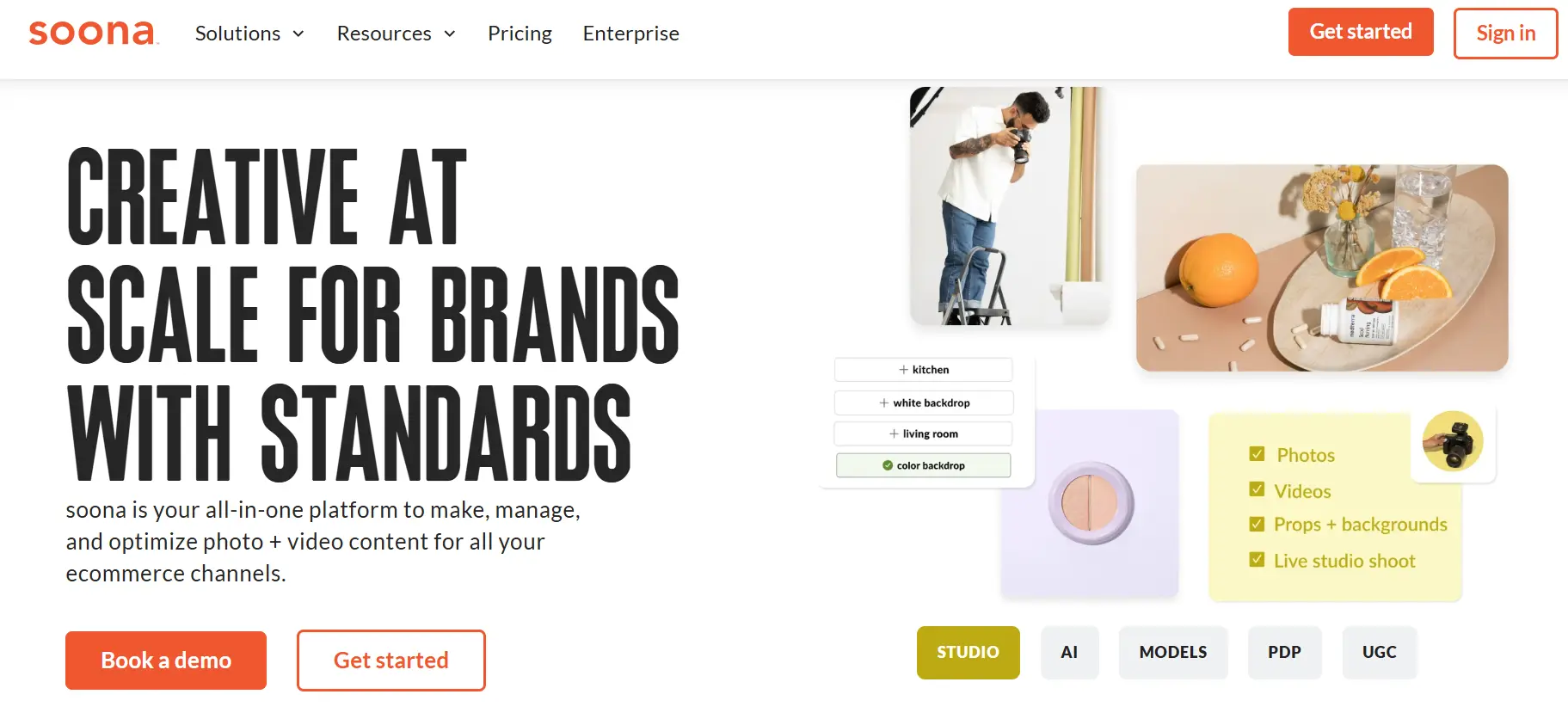Expand the Solutions dropdown menu

249,34
